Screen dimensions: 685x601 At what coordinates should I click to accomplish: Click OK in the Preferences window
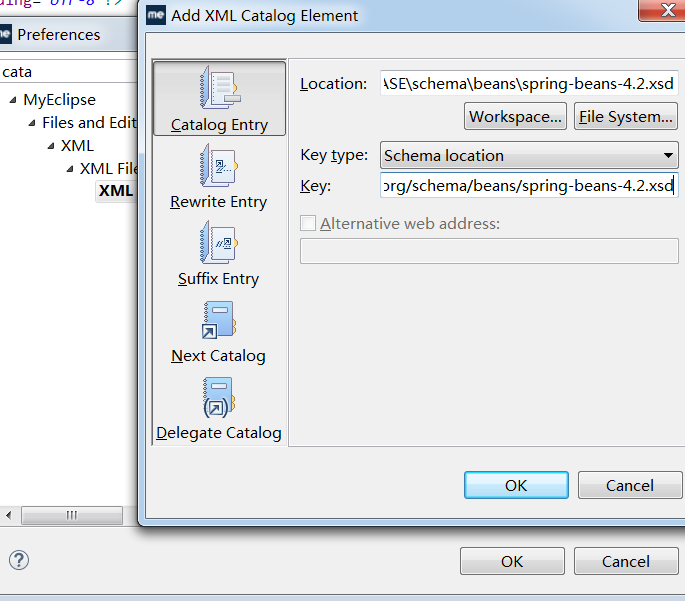coord(512,561)
